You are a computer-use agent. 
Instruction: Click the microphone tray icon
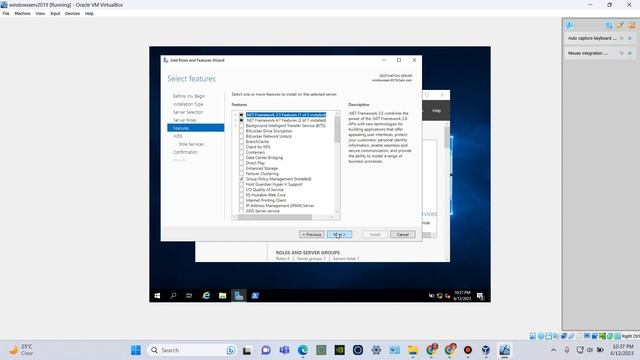pos(567,350)
